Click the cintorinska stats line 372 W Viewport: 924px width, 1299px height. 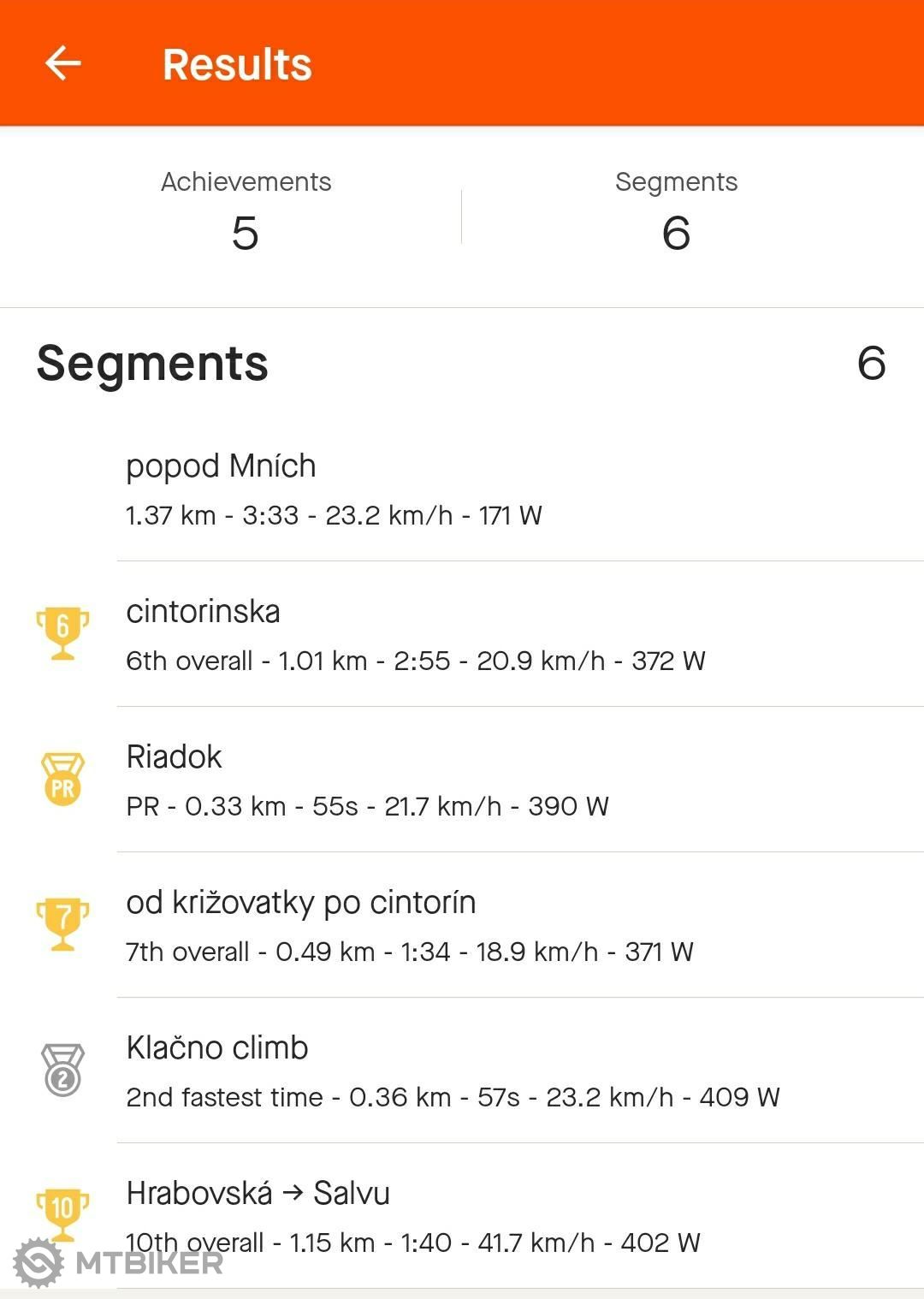tap(415, 661)
